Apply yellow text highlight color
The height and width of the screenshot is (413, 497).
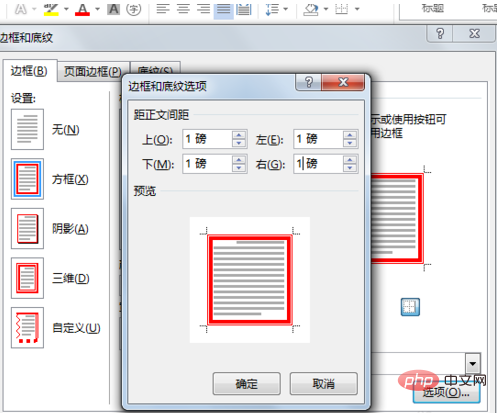click(x=51, y=9)
